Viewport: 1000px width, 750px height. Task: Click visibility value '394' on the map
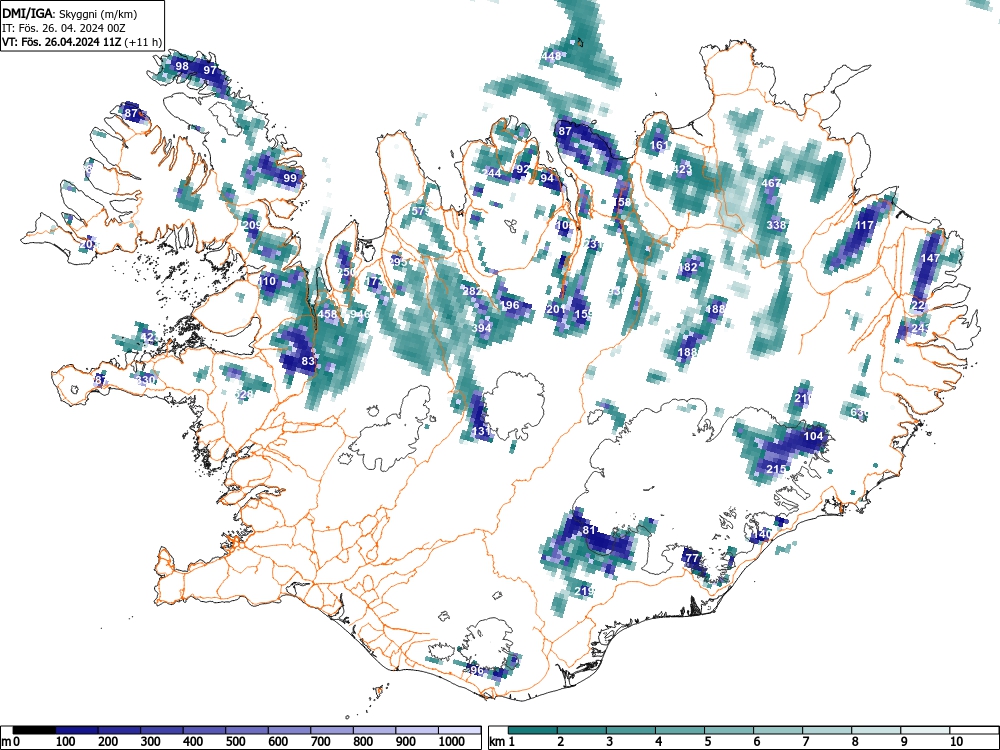pyautogui.click(x=482, y=328)
